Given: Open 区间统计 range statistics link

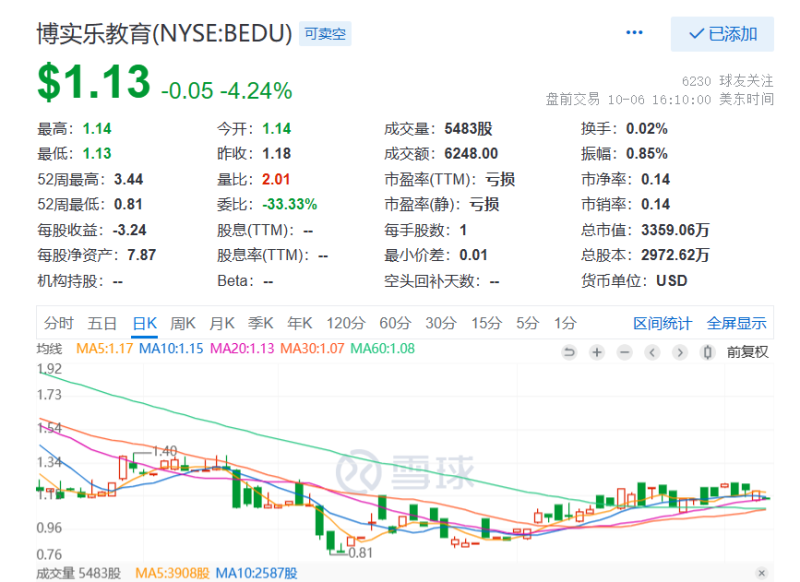Looking at the screenshot, I should tap(662, 323).
